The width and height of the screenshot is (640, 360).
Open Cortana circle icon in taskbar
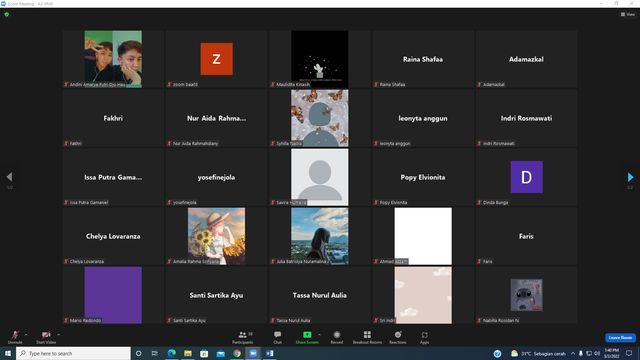pos(138,353)
